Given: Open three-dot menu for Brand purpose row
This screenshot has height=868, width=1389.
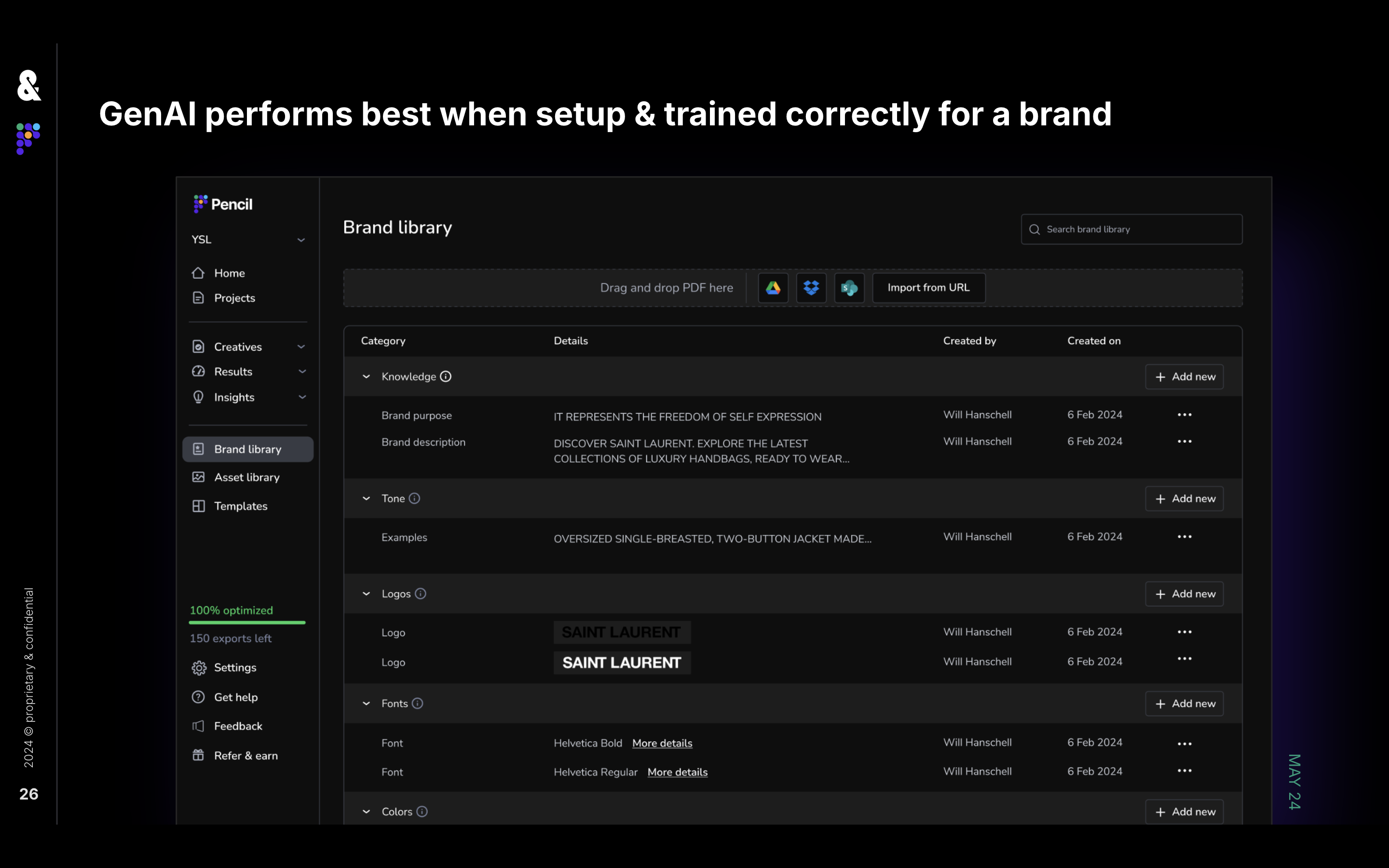Looking at the screenshot, I should click(1184, 415).
